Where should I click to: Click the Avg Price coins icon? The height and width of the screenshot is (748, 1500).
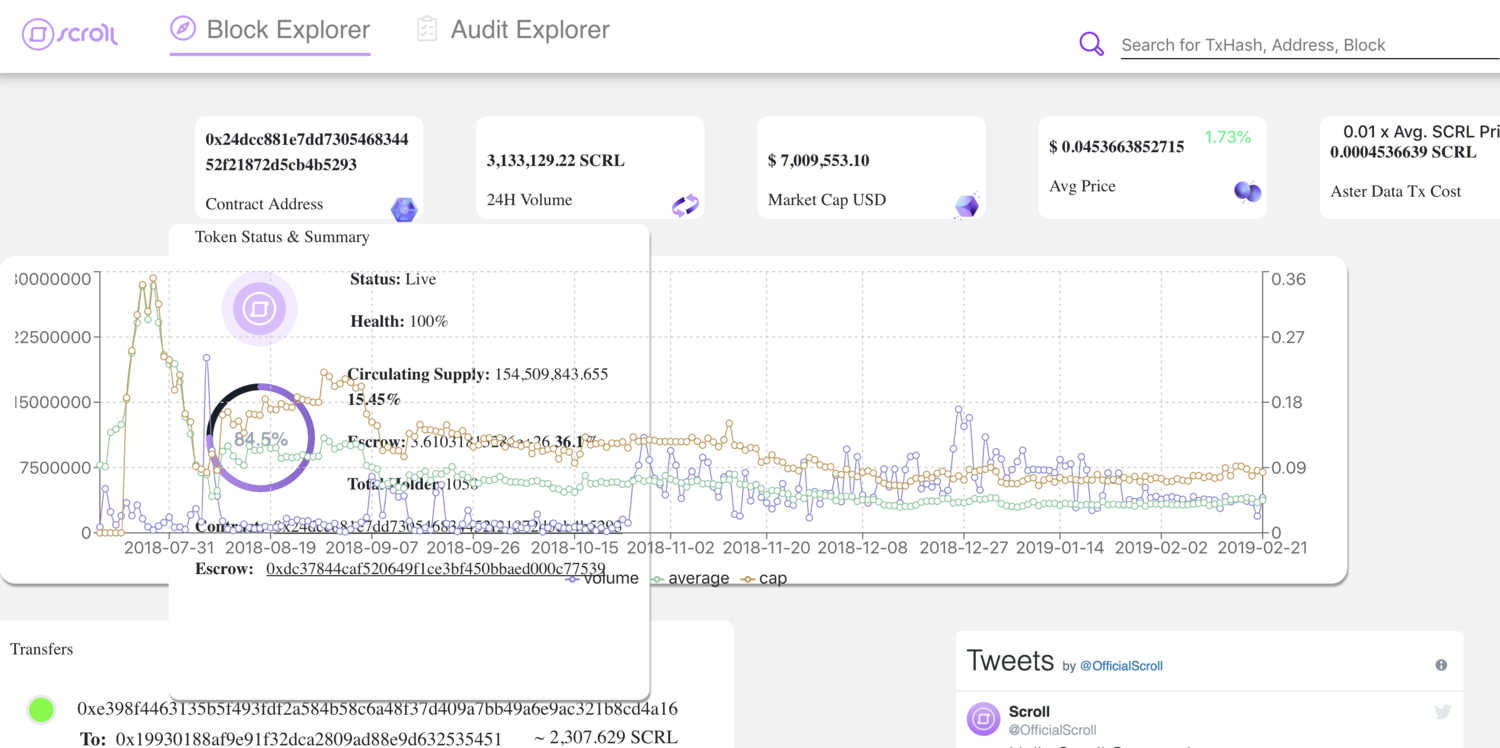[1247, 191]
